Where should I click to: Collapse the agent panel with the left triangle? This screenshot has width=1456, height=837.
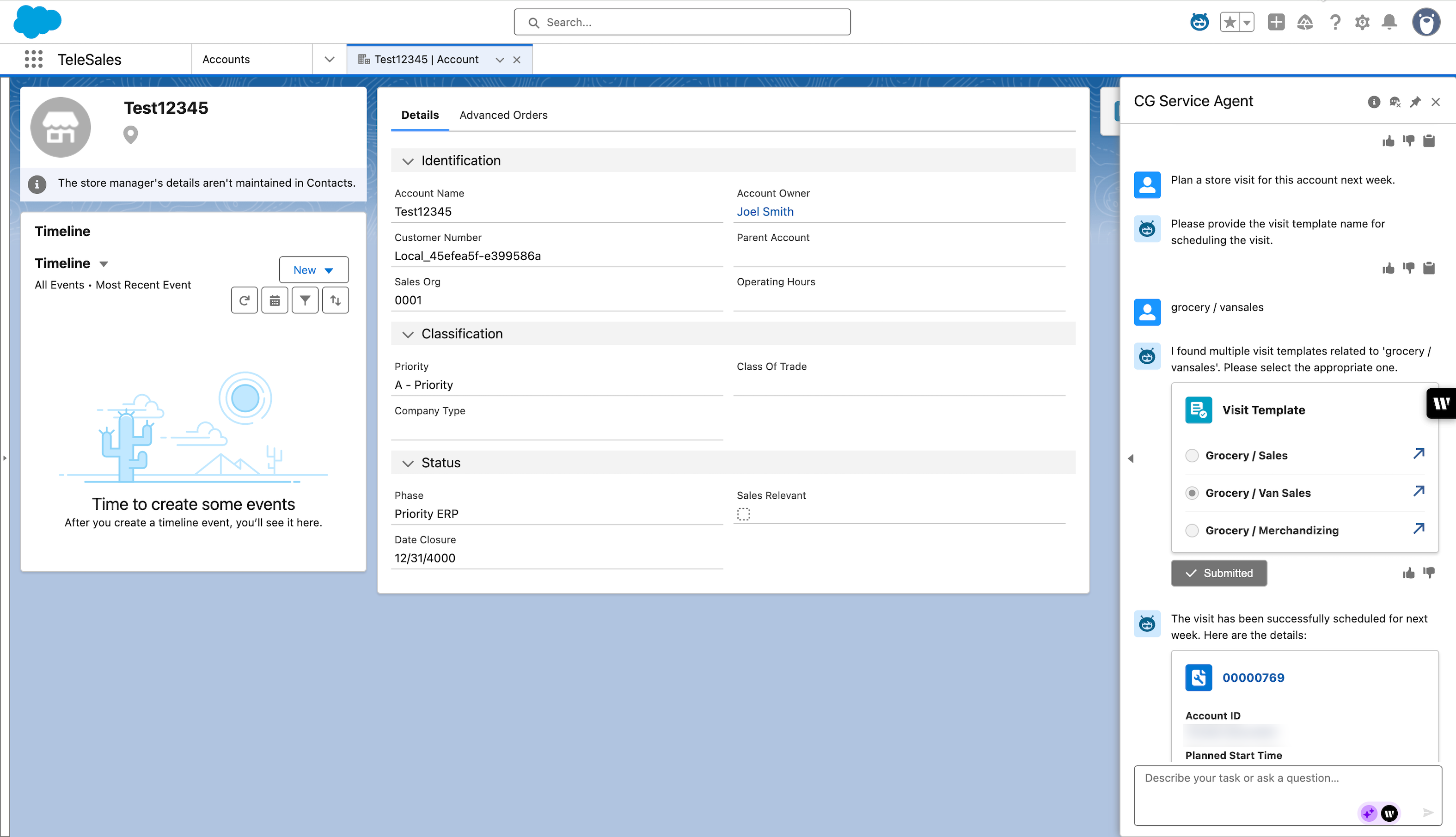[x=1131, y=458]
